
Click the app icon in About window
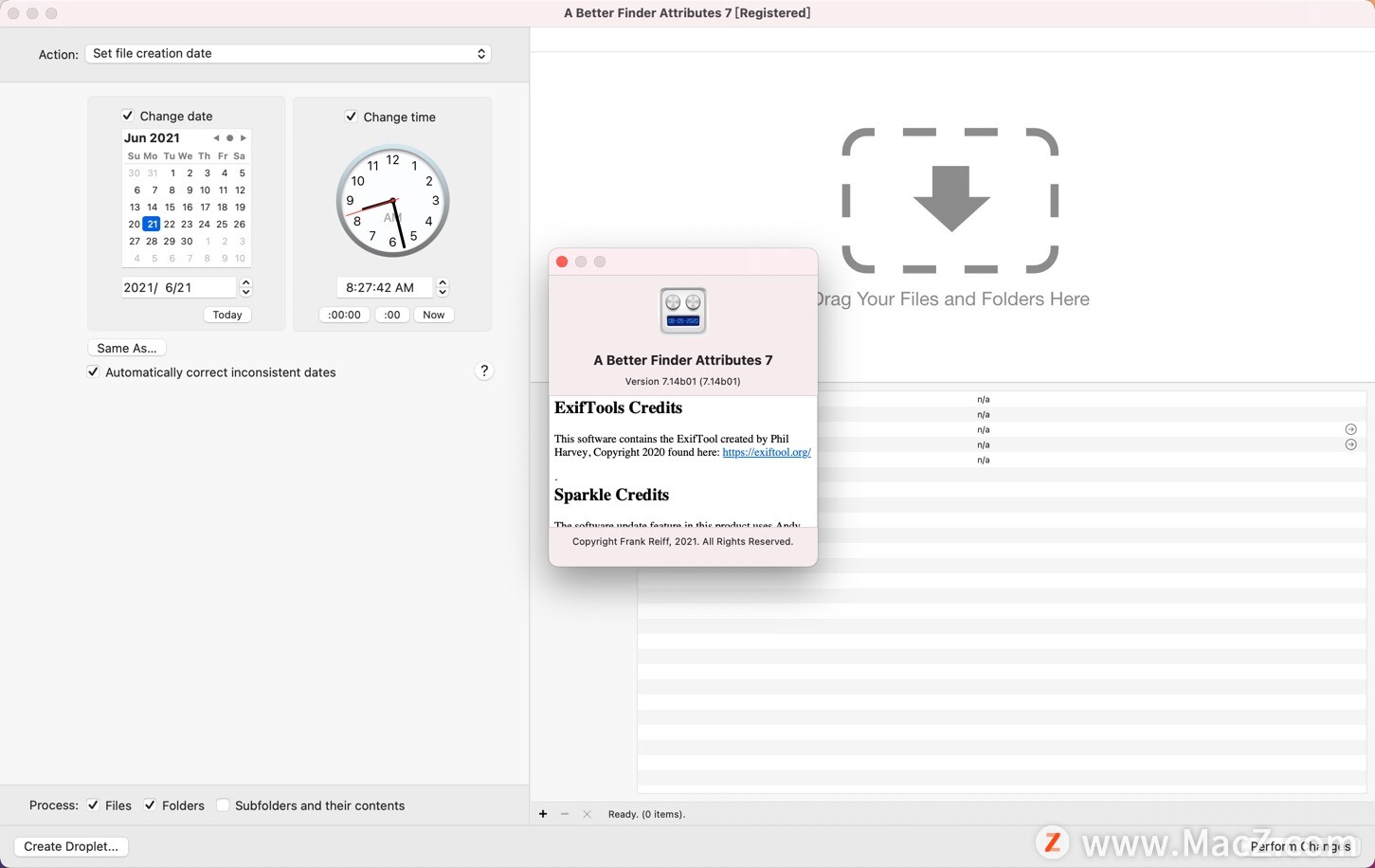coord(683,311)
